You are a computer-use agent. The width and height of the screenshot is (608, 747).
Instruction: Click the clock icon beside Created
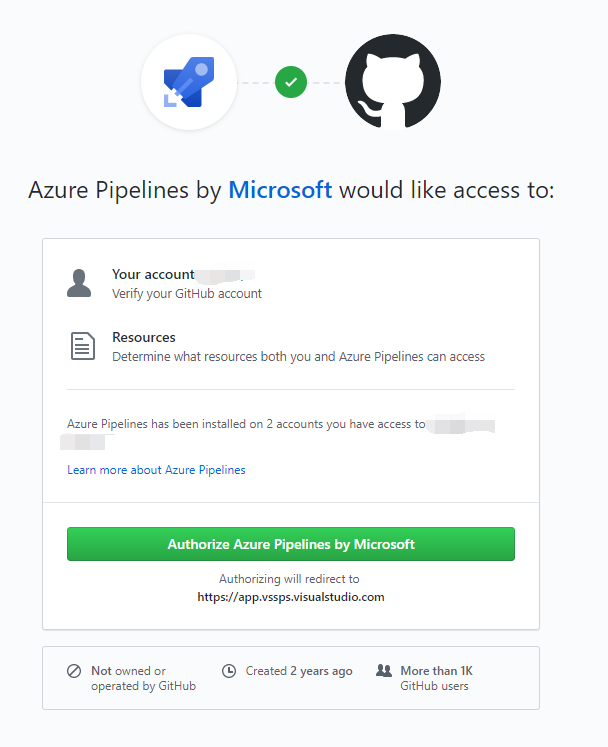tap(229, 671)
